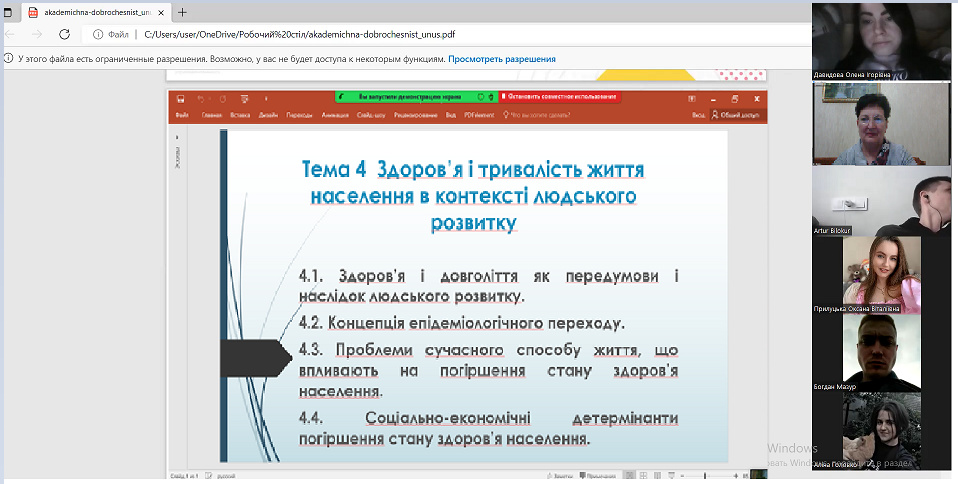Image resolution: width=958 pixels, height=484 pixels.
Task: Toggle the Заметки notes pane
Action: [x=560, y=475]
